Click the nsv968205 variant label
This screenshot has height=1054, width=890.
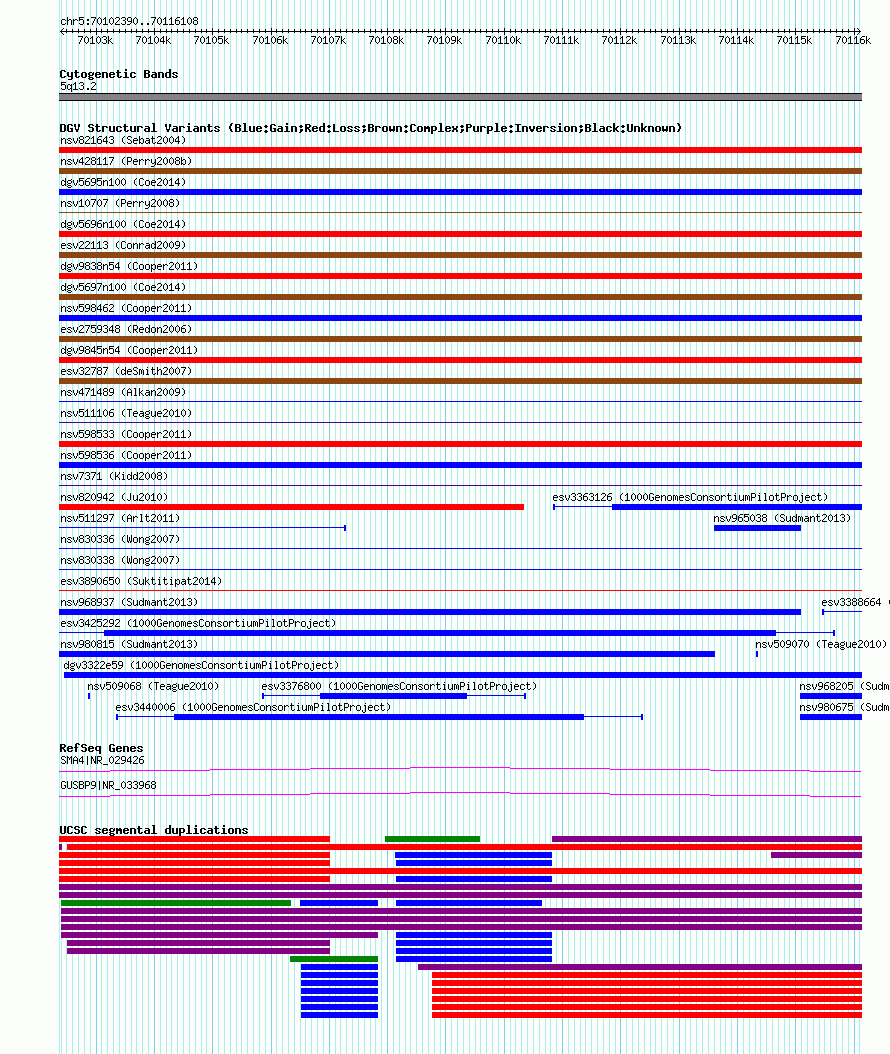pyautogui.click(x=844, y=686)
